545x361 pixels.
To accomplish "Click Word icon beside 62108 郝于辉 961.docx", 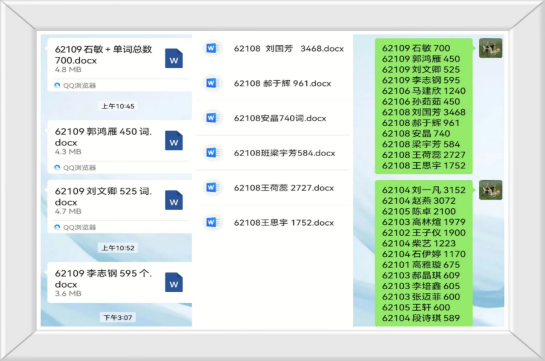I will 212,83.
